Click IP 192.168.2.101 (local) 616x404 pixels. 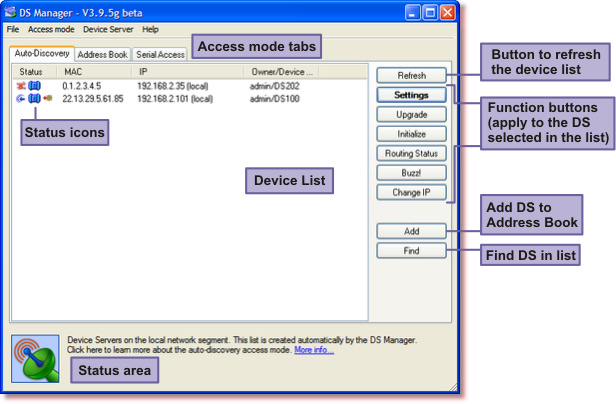175,99
